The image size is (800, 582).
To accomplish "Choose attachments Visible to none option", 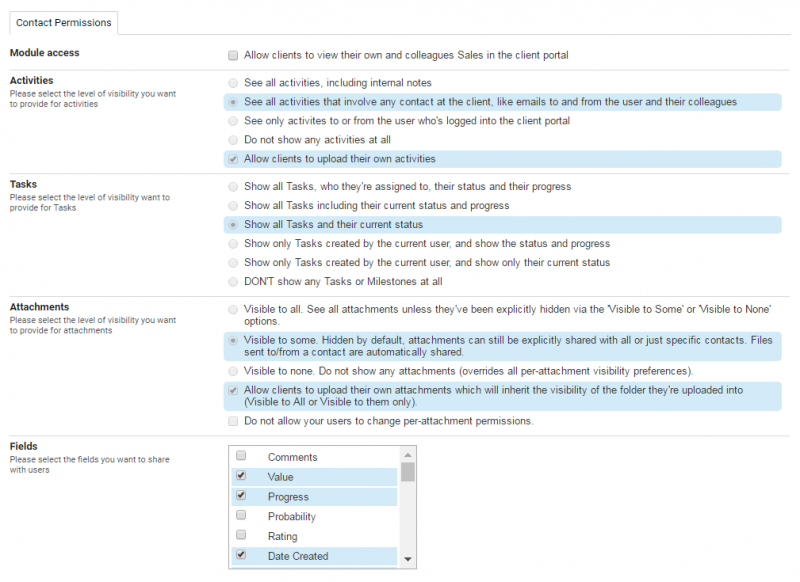I will point(233,371).
